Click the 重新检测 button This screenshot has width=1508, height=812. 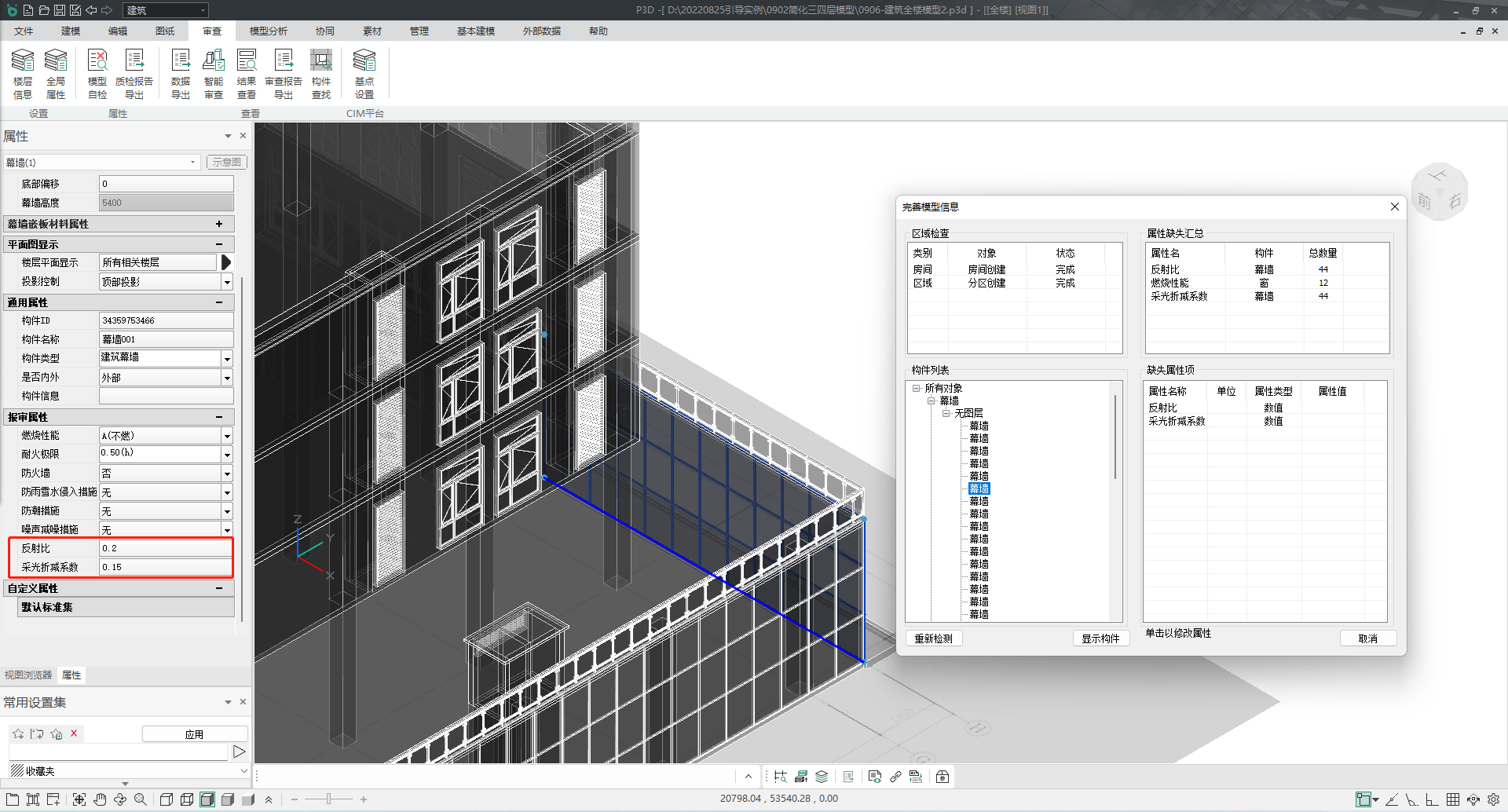tap(933, 638)
